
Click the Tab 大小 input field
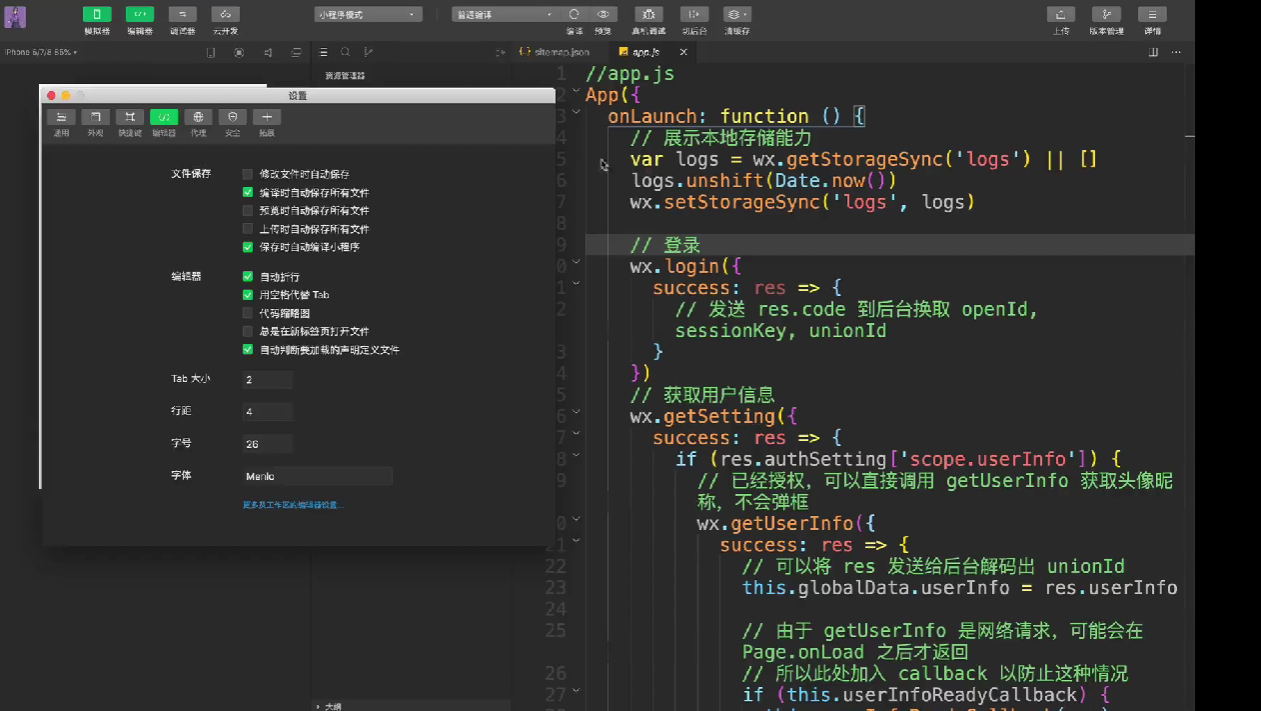pos(268,380)
